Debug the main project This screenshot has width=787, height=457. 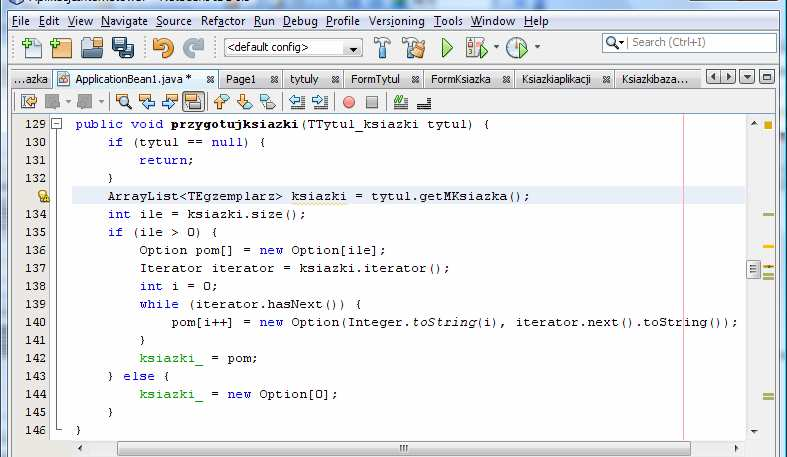[x=476, y=48]
